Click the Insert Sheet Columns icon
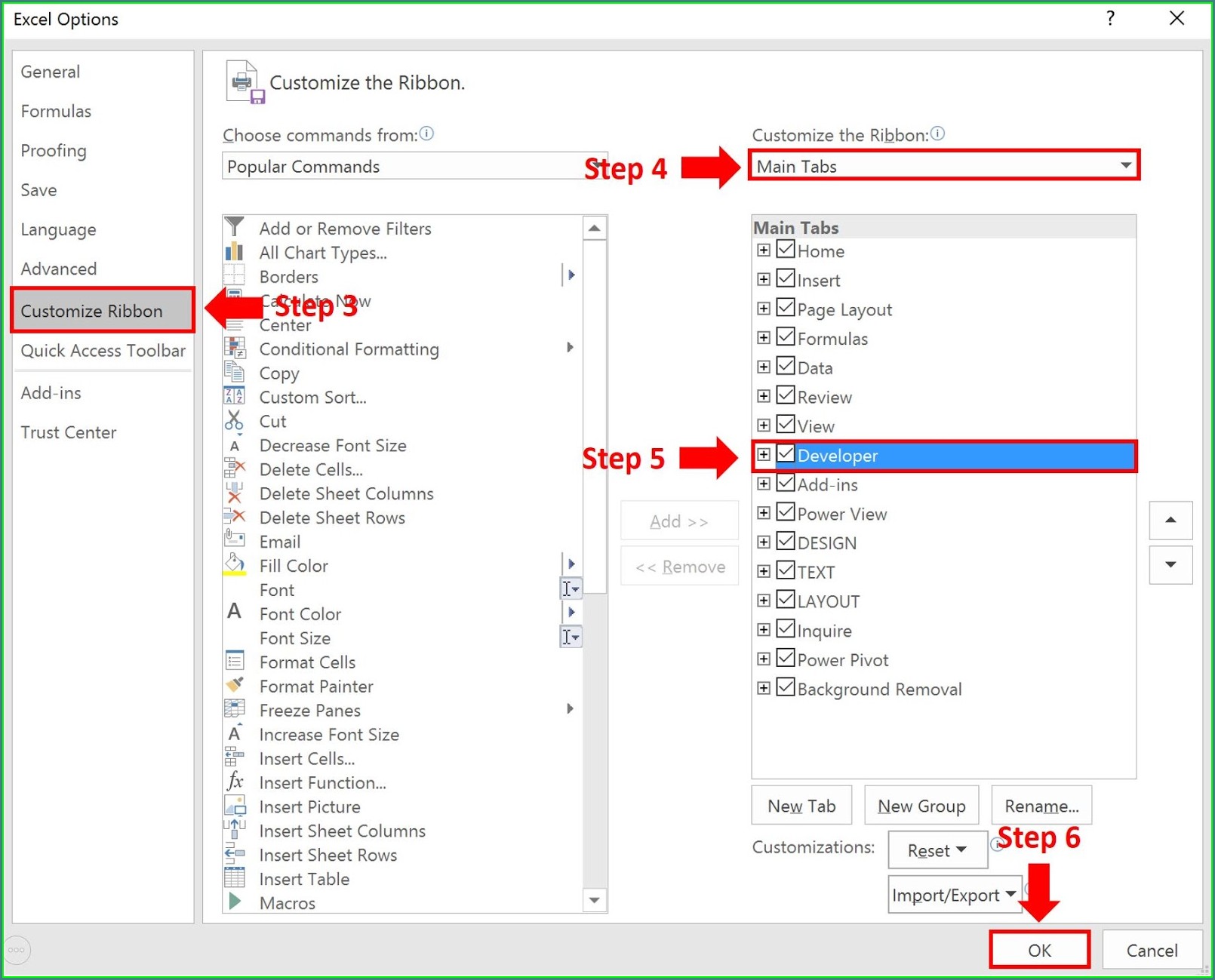Image resolution: width=1215 pixels, height=980 pixels. click(235, 829)
